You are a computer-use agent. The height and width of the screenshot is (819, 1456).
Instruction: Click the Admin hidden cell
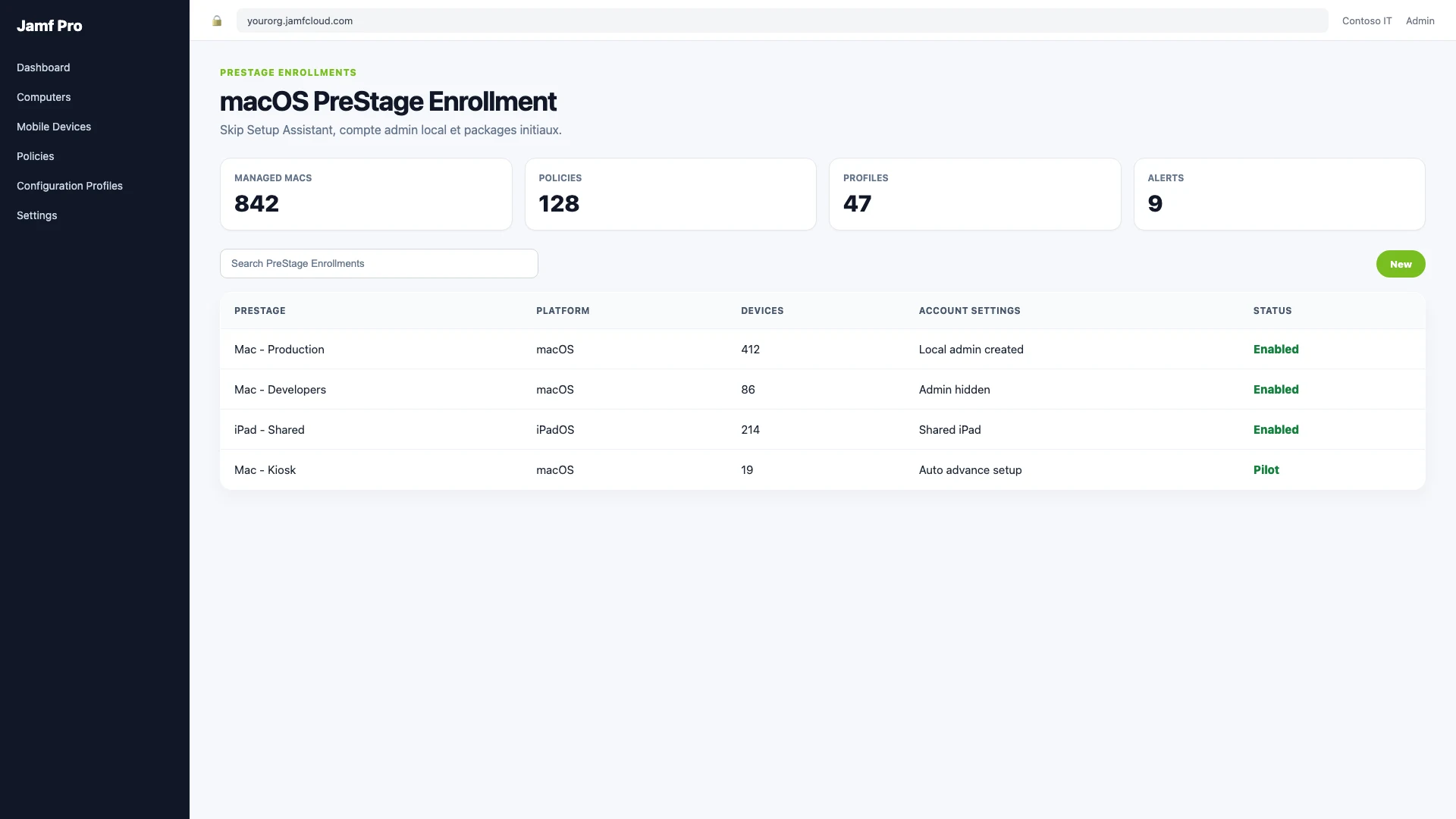[x=954, y=390]
